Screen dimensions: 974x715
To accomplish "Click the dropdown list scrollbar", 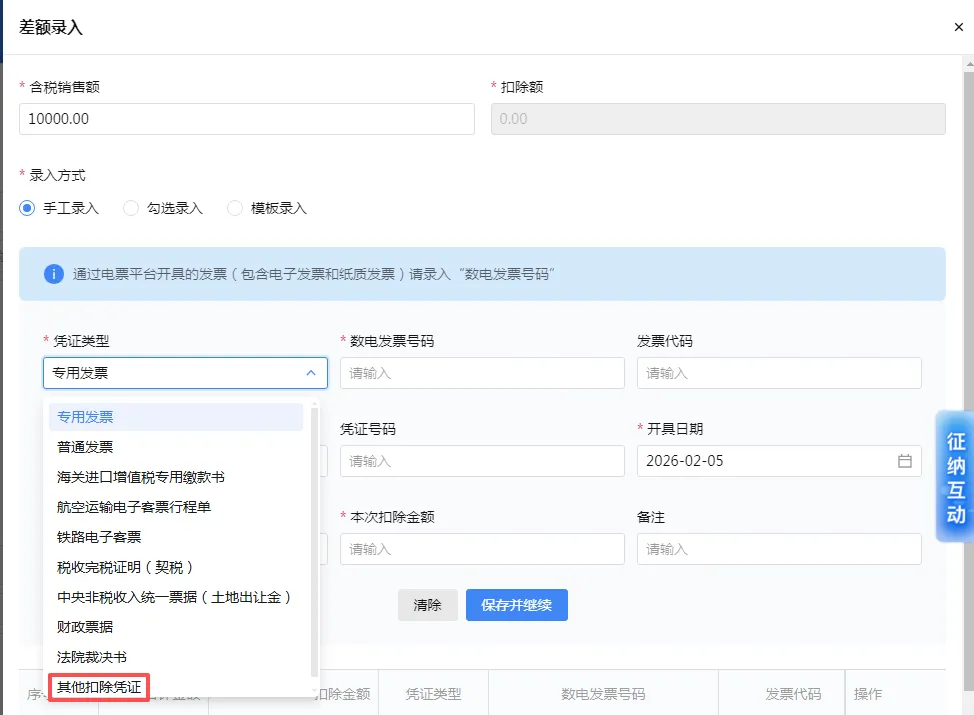I will [x=314, y=542].
